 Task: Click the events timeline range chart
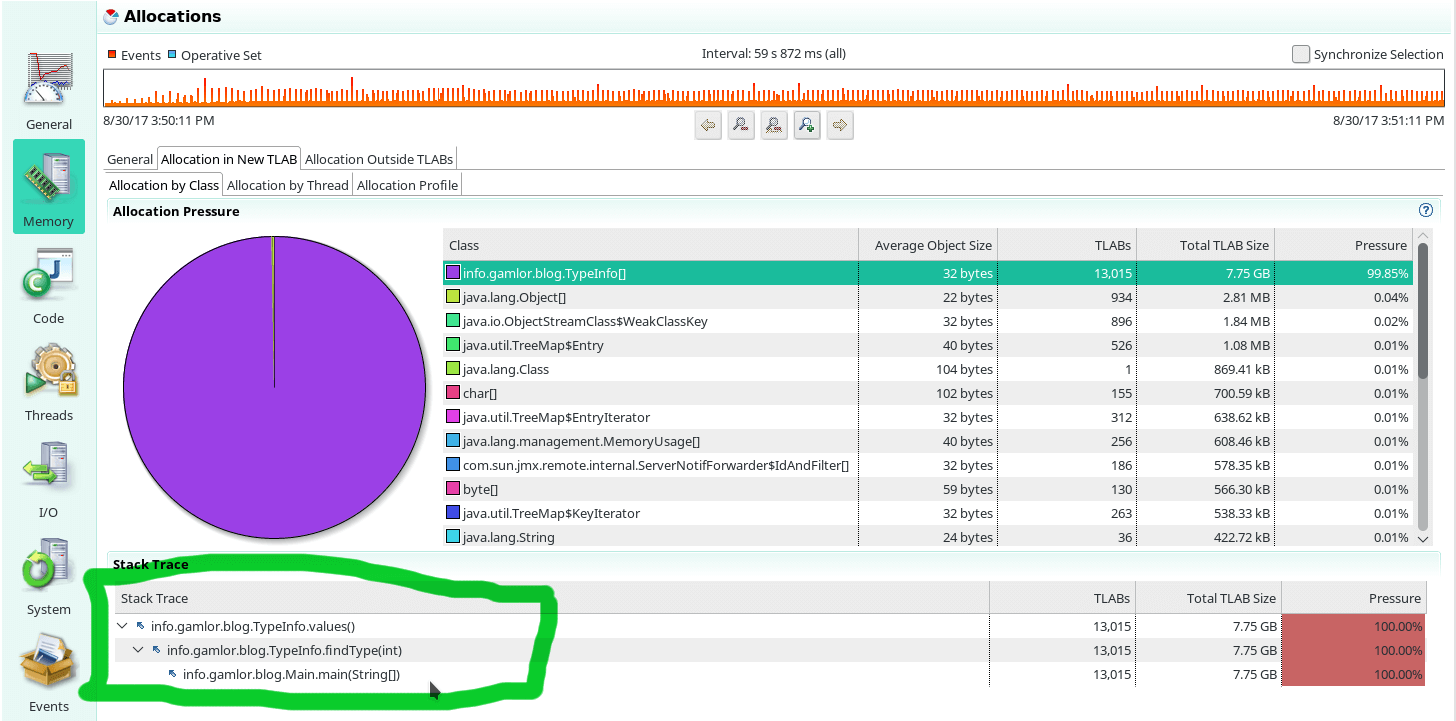(774, 88)
